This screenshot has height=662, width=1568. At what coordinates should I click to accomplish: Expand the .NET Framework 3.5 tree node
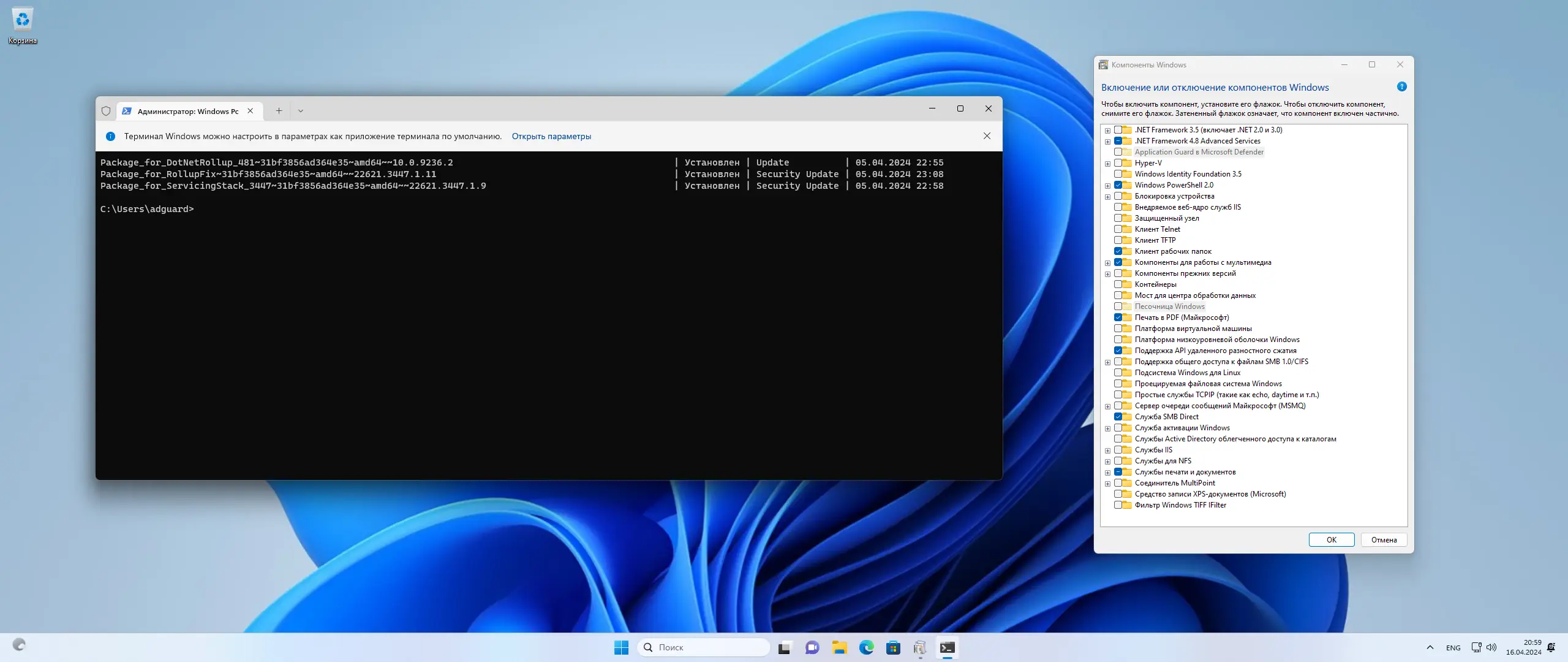[1107, 131]
